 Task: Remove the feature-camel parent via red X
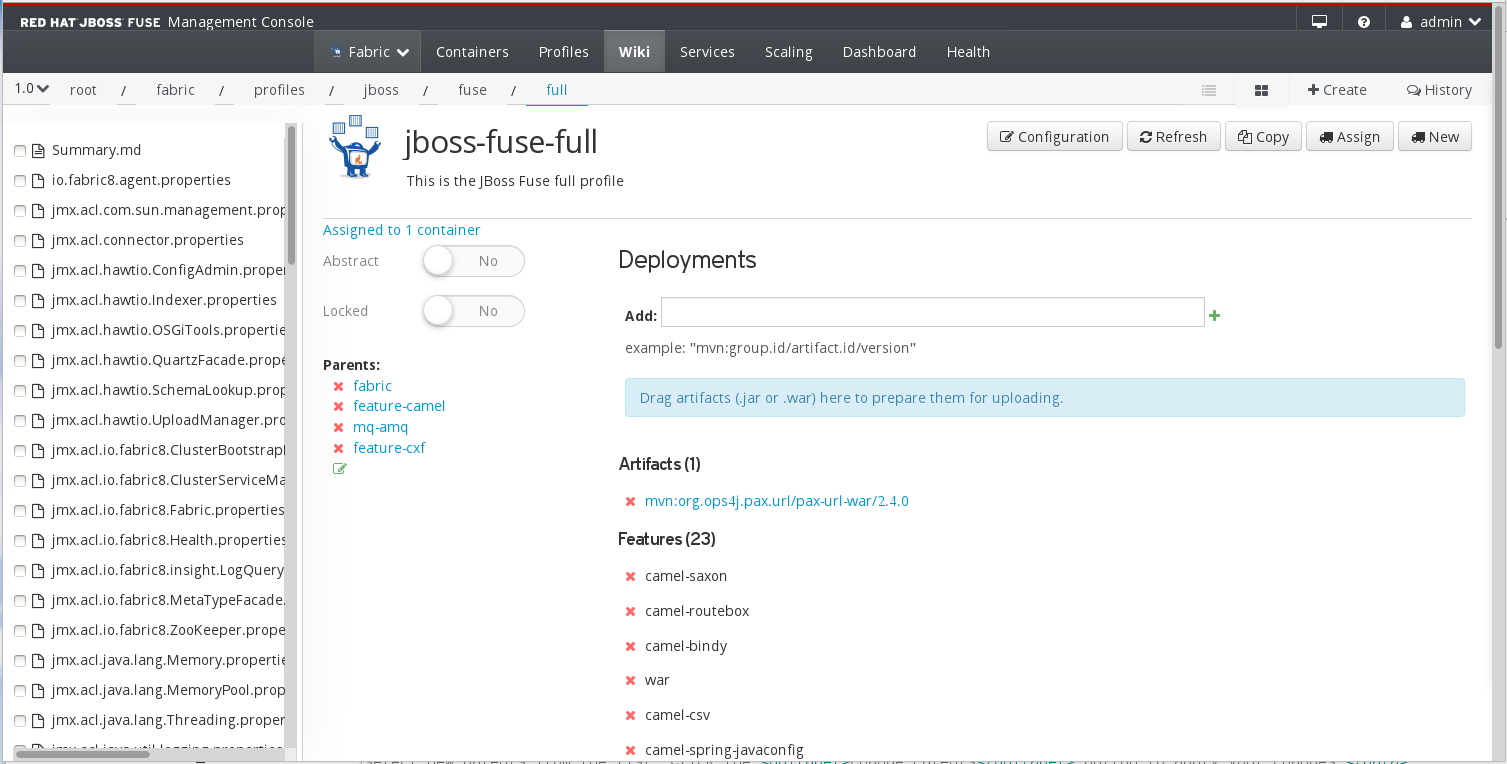pos(339,406)
